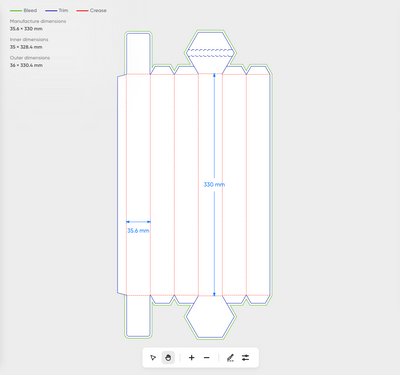Activate the hand pan tool
This screenshot has width=400, height=375.
tap(168, 358)
